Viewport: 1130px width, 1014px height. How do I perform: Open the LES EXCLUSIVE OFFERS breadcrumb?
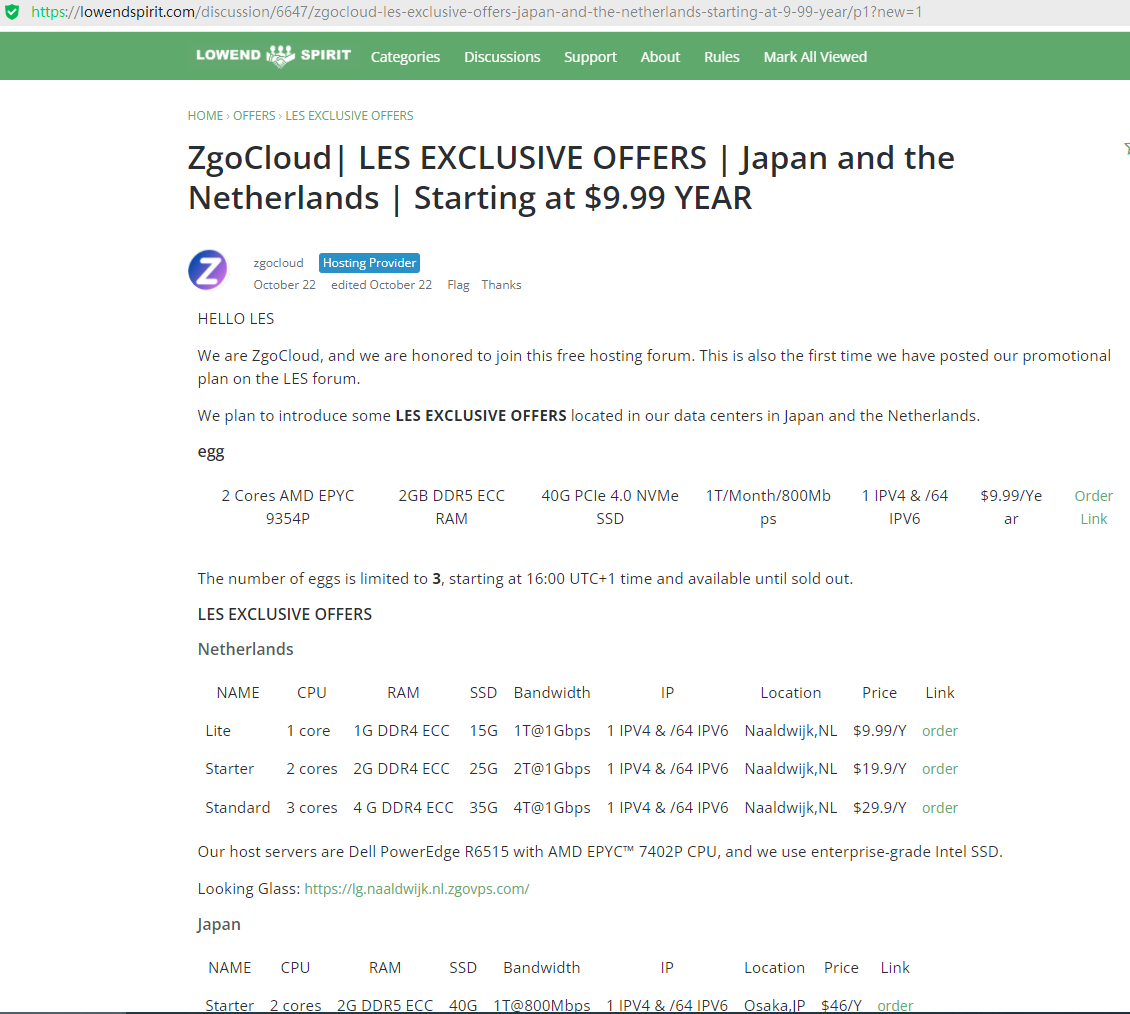(350, 115)
